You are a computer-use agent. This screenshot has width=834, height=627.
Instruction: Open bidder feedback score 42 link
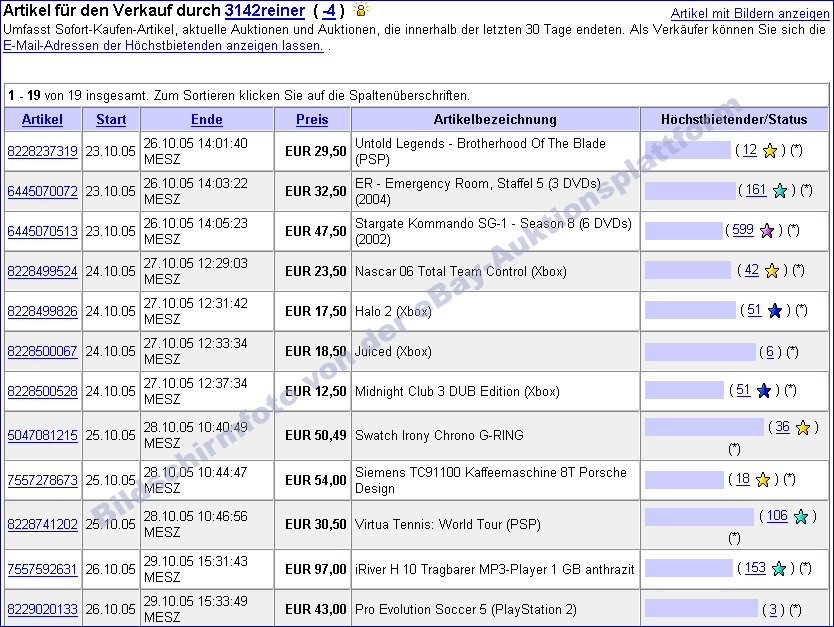752,270
